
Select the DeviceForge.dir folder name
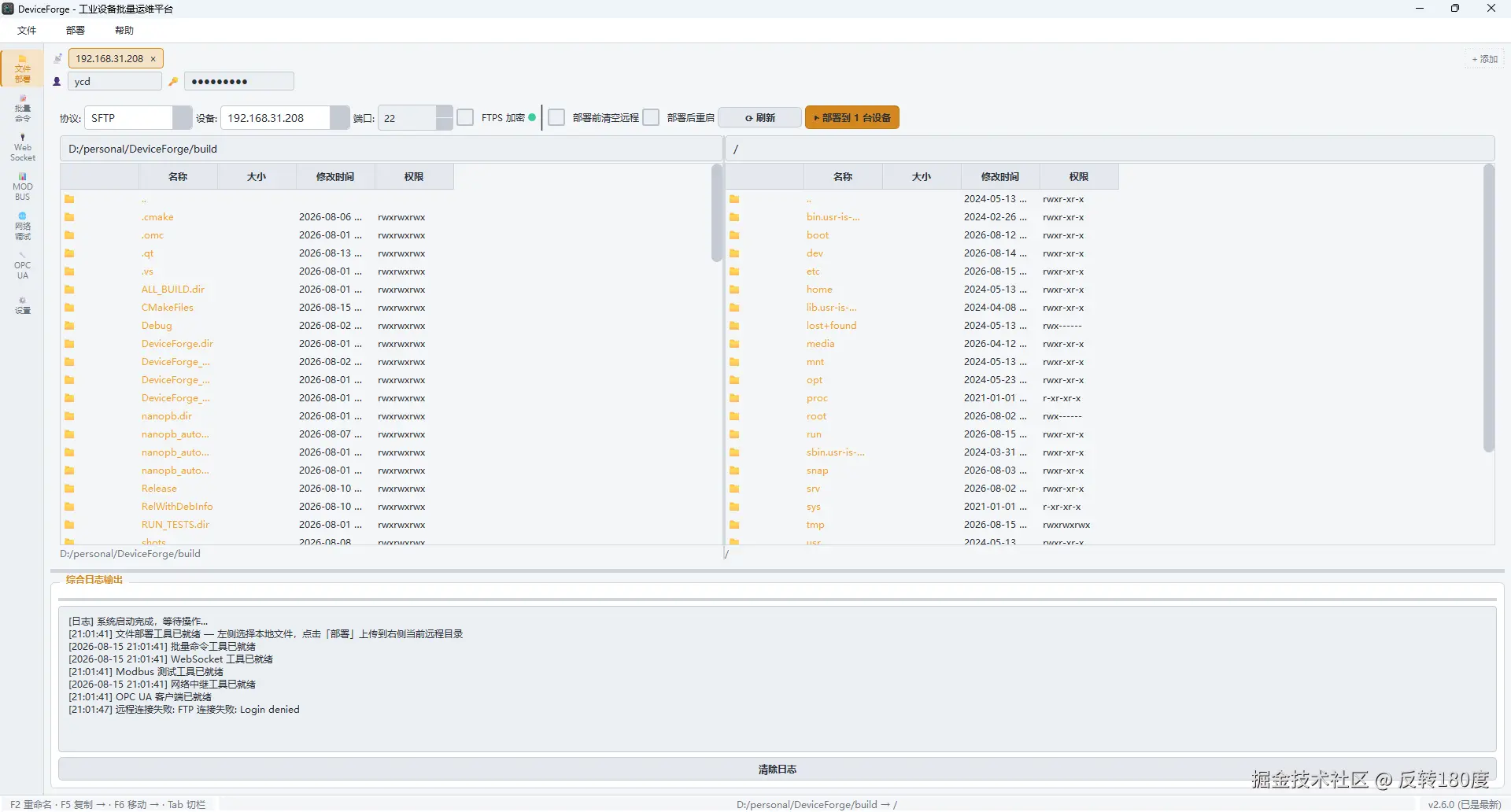tap(177, 344)
